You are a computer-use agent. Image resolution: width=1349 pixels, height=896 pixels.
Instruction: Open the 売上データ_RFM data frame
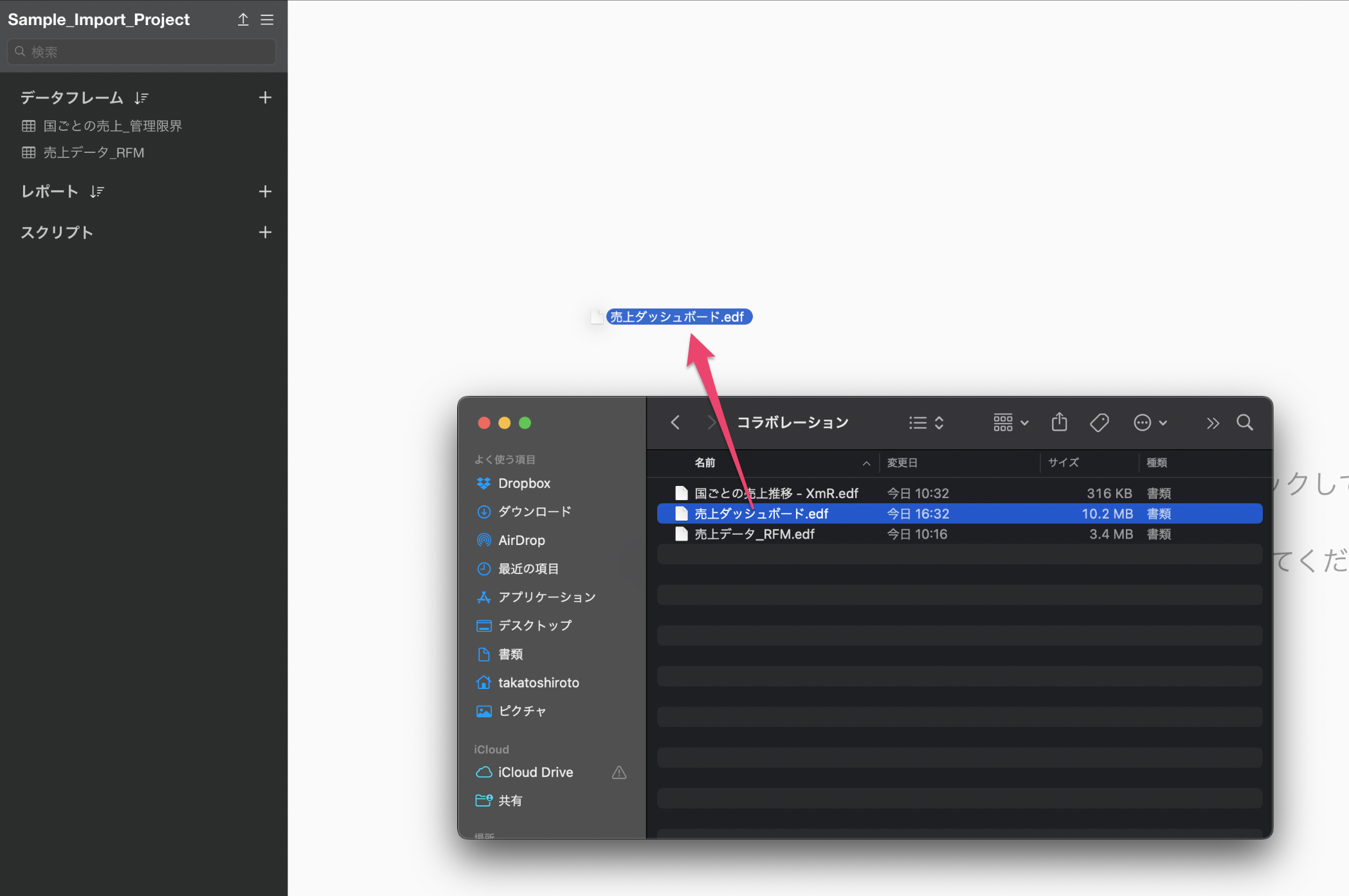(x=94, y=153)
